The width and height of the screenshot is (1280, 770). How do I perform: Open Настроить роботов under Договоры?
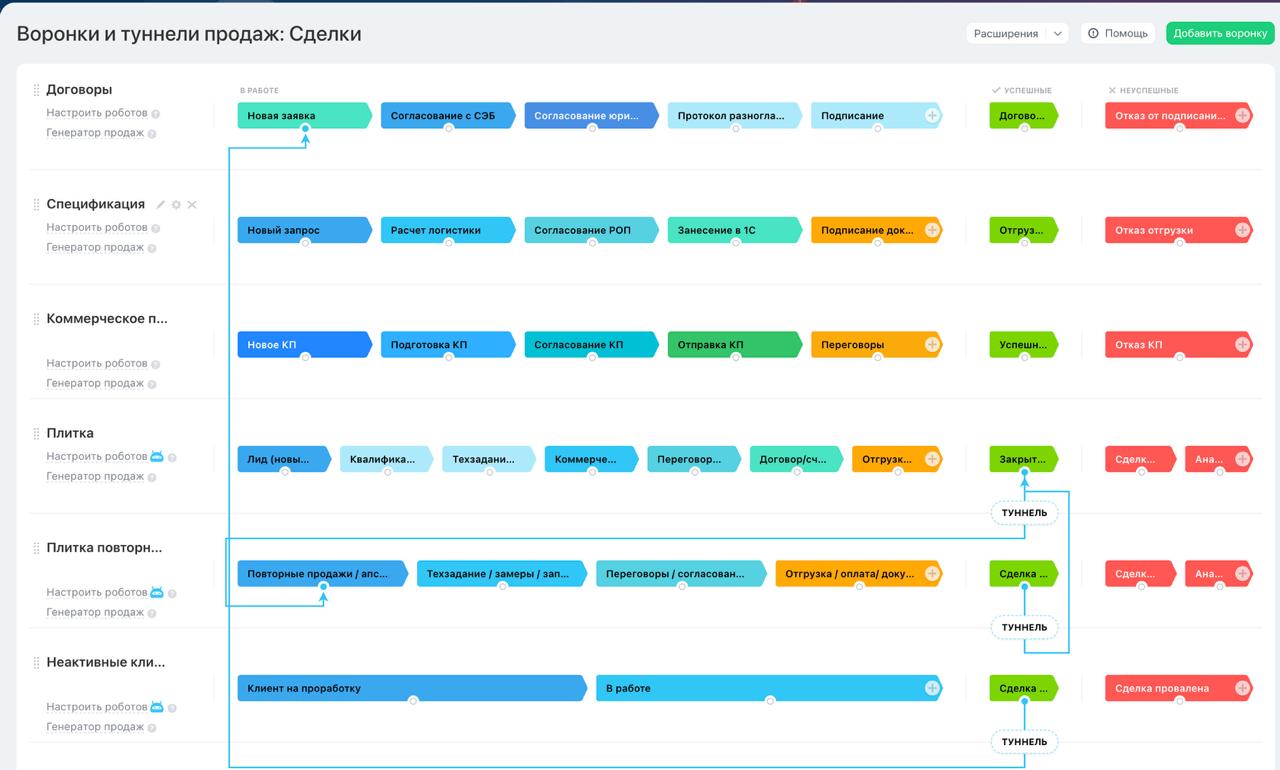coord(97,113)
